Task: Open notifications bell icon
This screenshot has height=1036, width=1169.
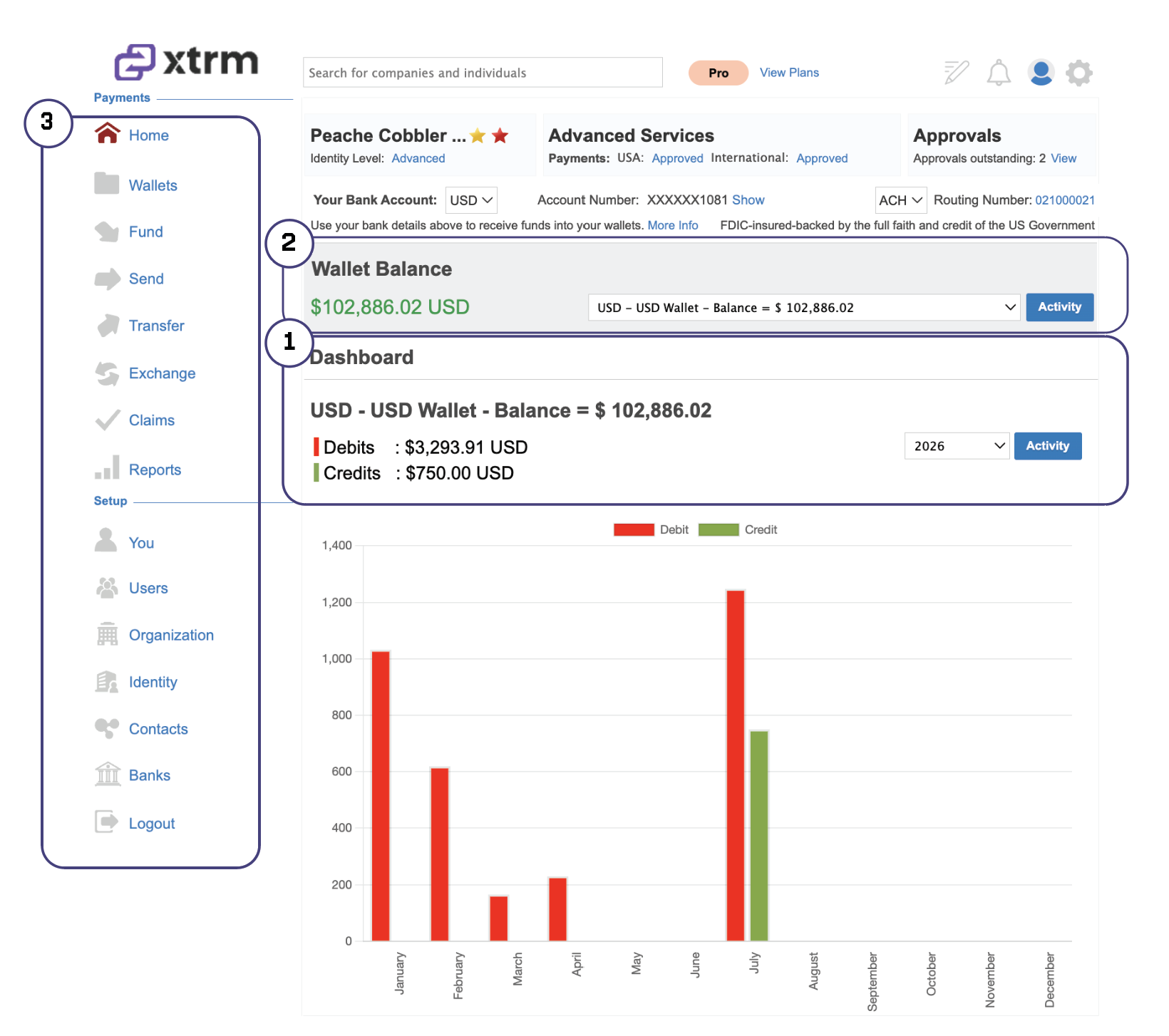Action: coord(999,72)
